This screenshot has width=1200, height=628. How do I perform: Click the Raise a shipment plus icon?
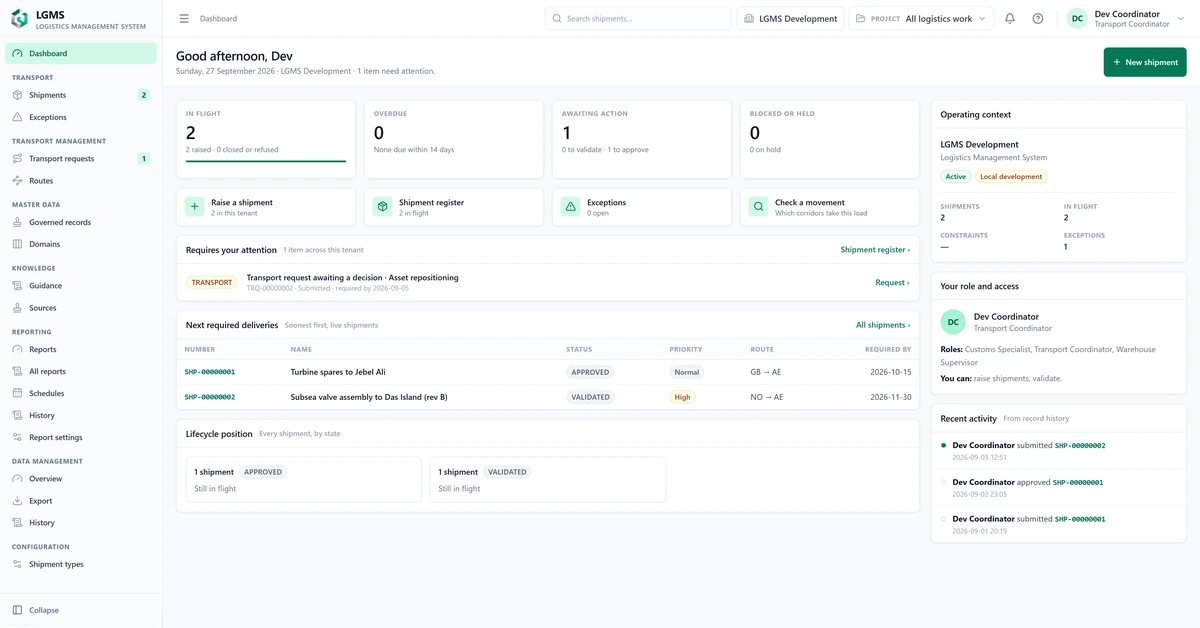[x=194, y=207]
